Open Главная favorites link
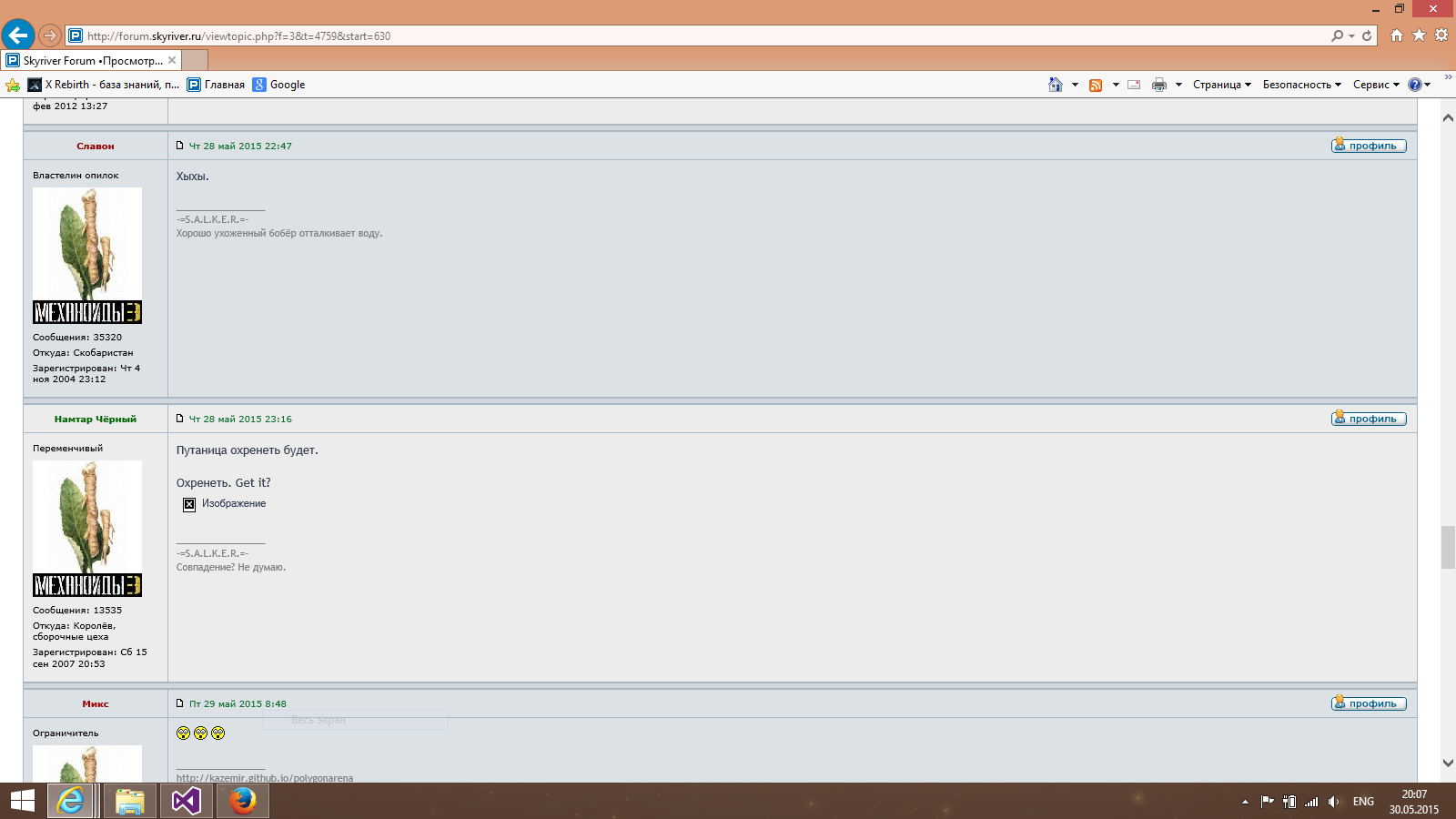 pyautogui.click(x=216, y=85)
